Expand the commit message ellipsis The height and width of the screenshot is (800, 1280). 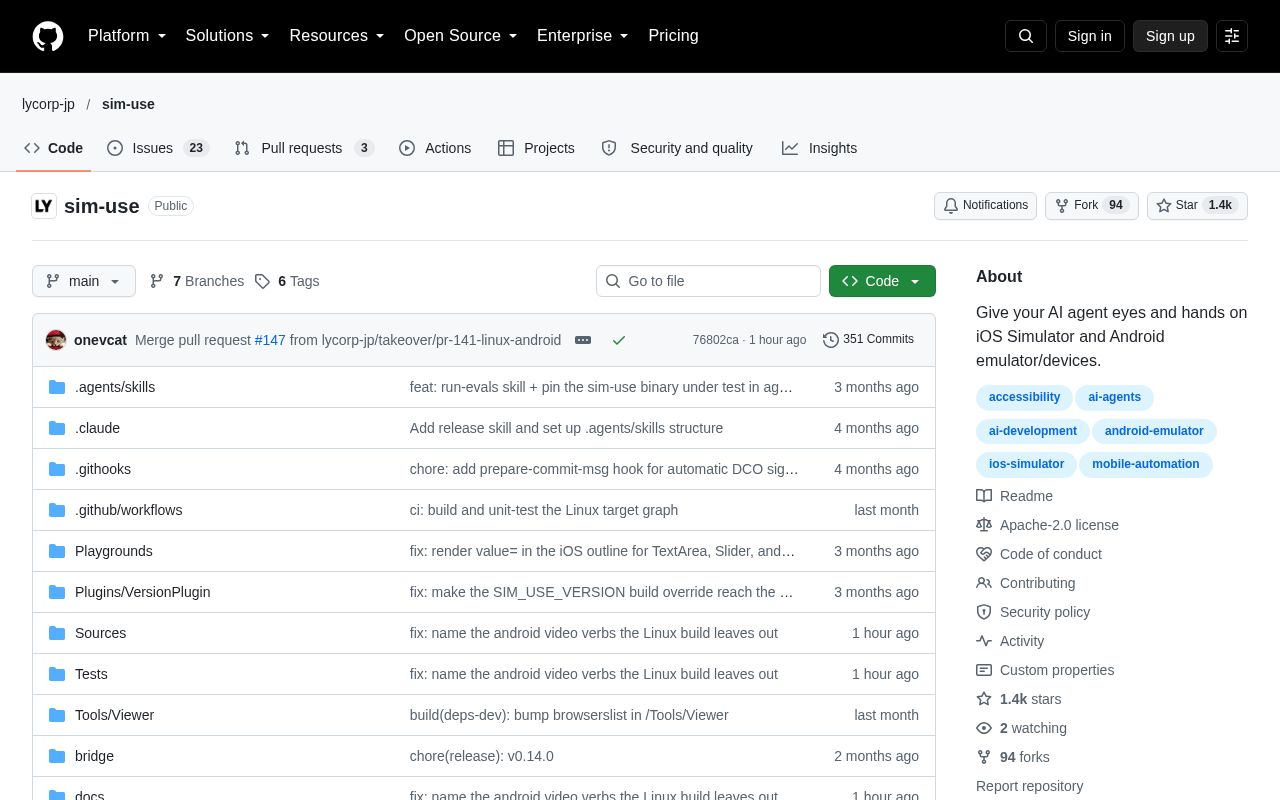[x=583, y=340]
